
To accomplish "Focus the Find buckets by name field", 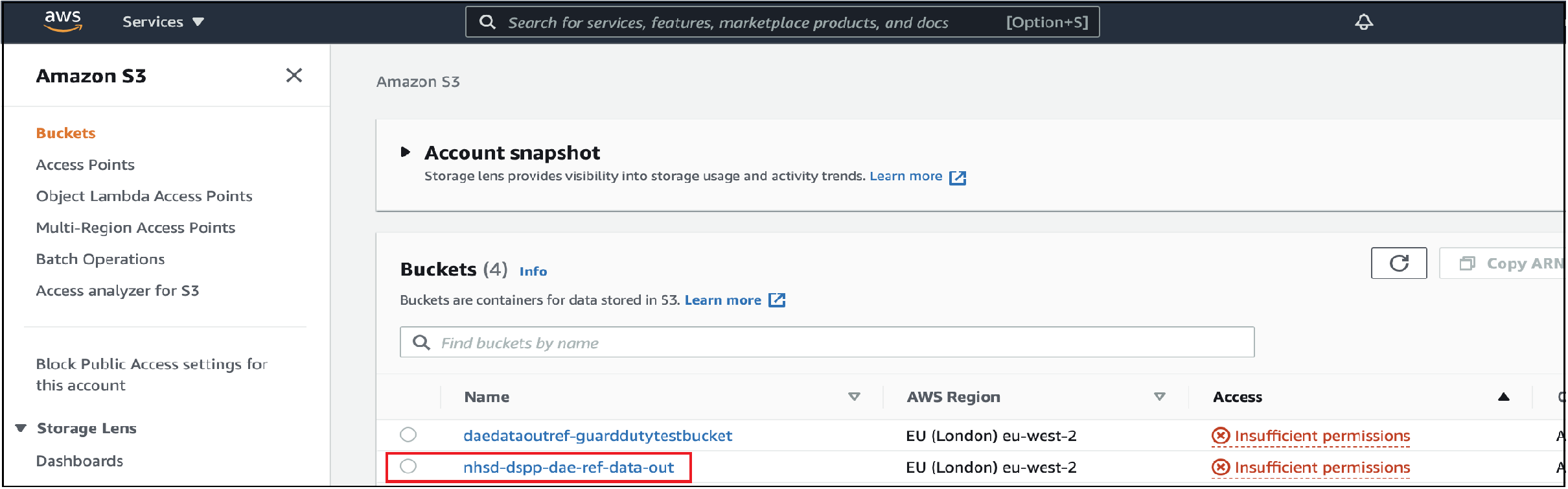I will pyautogui.click(x=827, y=342).
